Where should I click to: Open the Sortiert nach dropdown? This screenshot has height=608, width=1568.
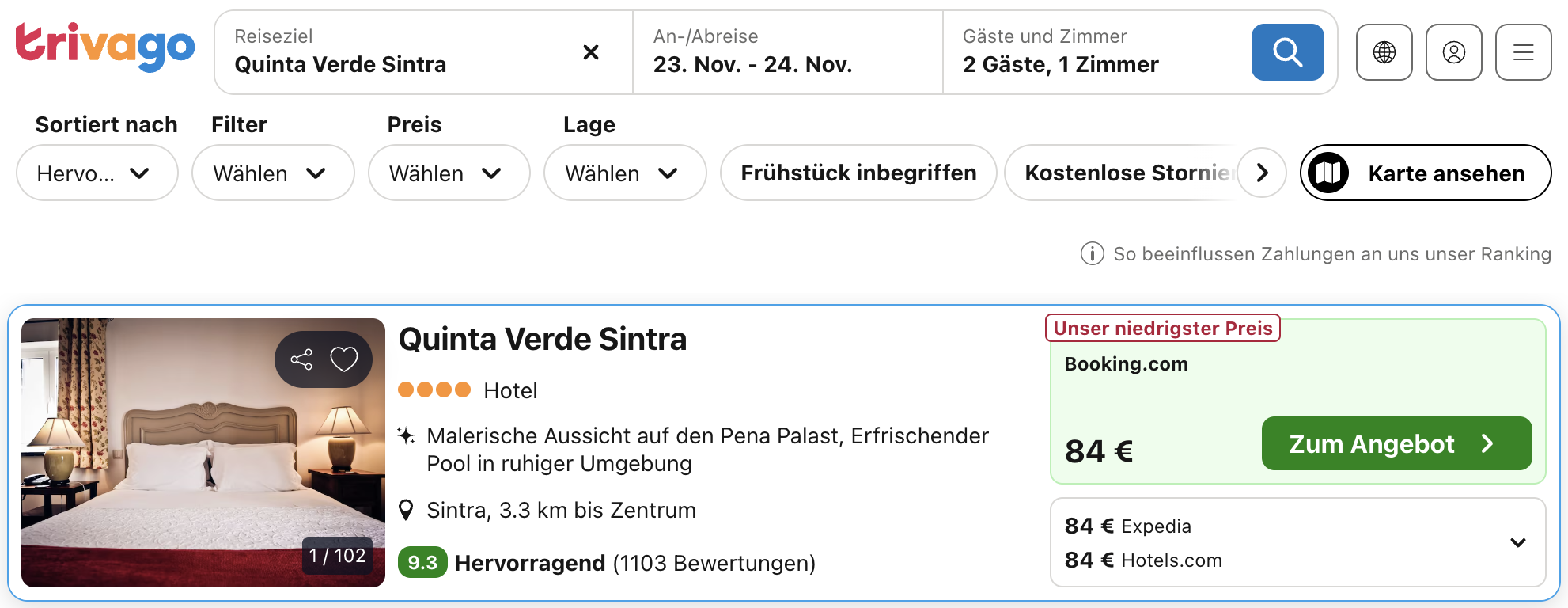(x=97, y=173)
